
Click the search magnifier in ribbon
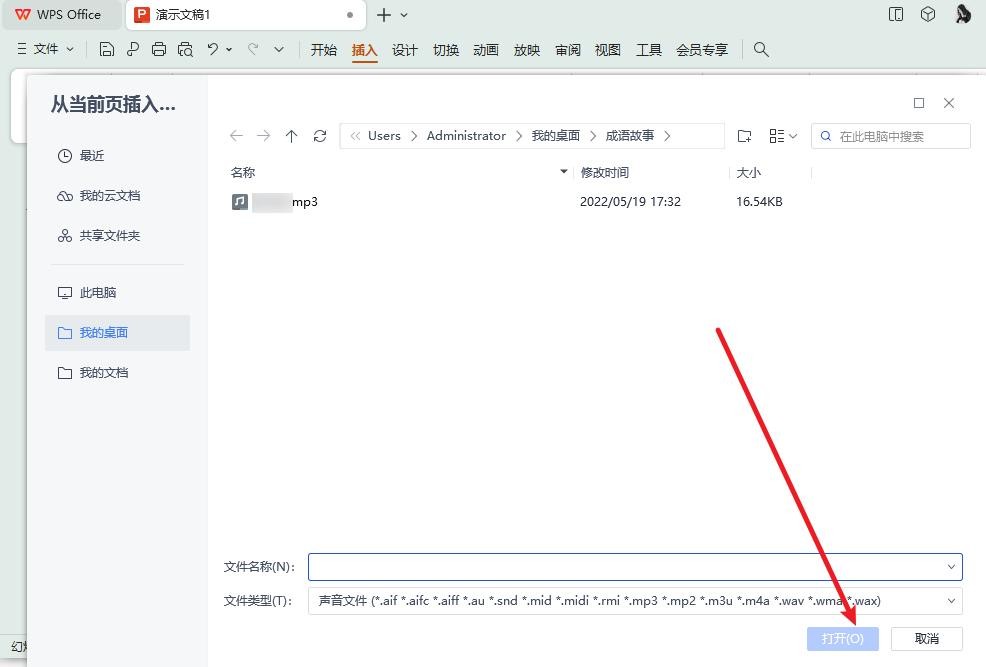point(761,49)
